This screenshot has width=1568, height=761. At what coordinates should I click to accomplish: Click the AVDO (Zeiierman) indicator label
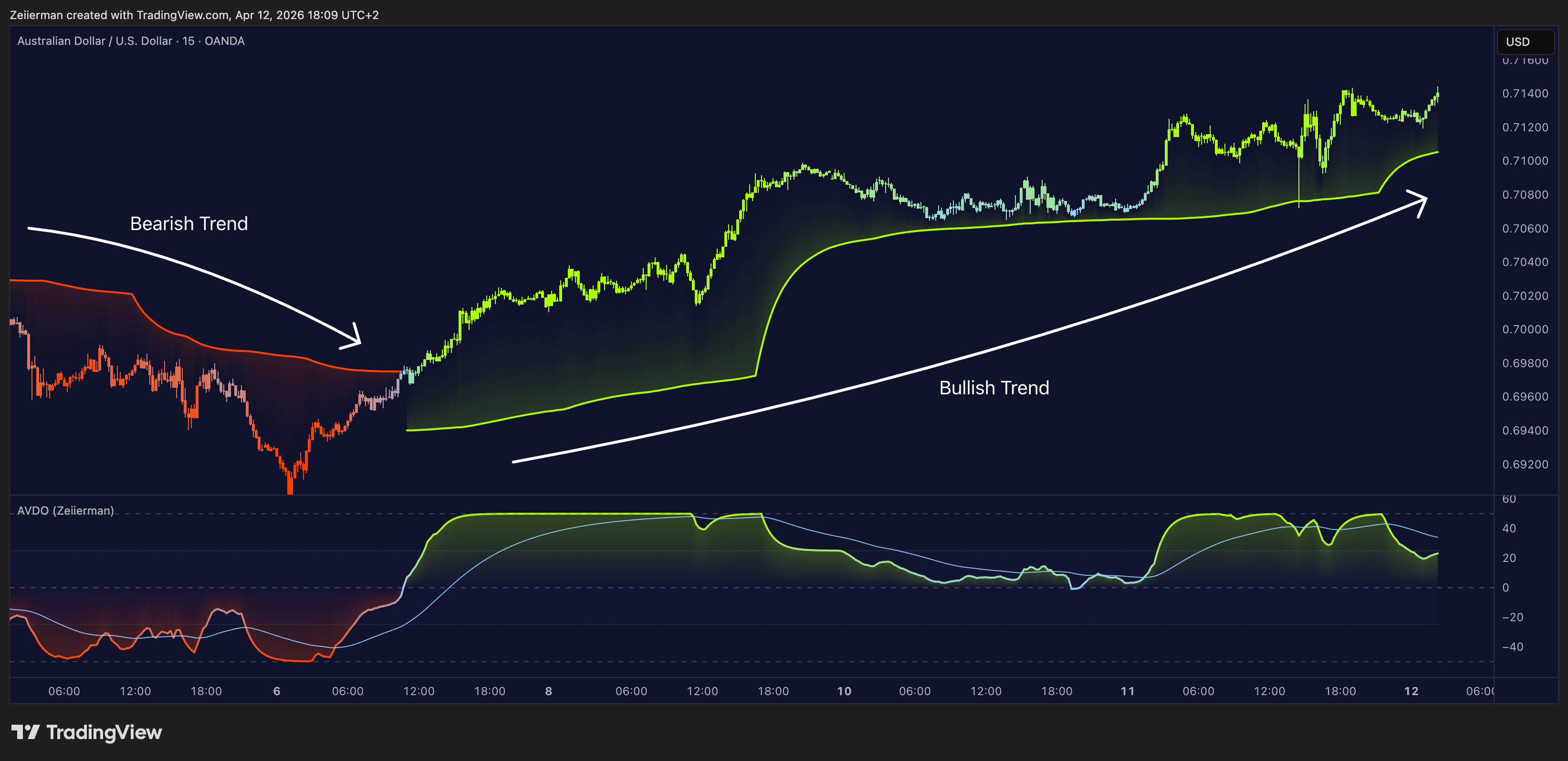click(65, 510)
